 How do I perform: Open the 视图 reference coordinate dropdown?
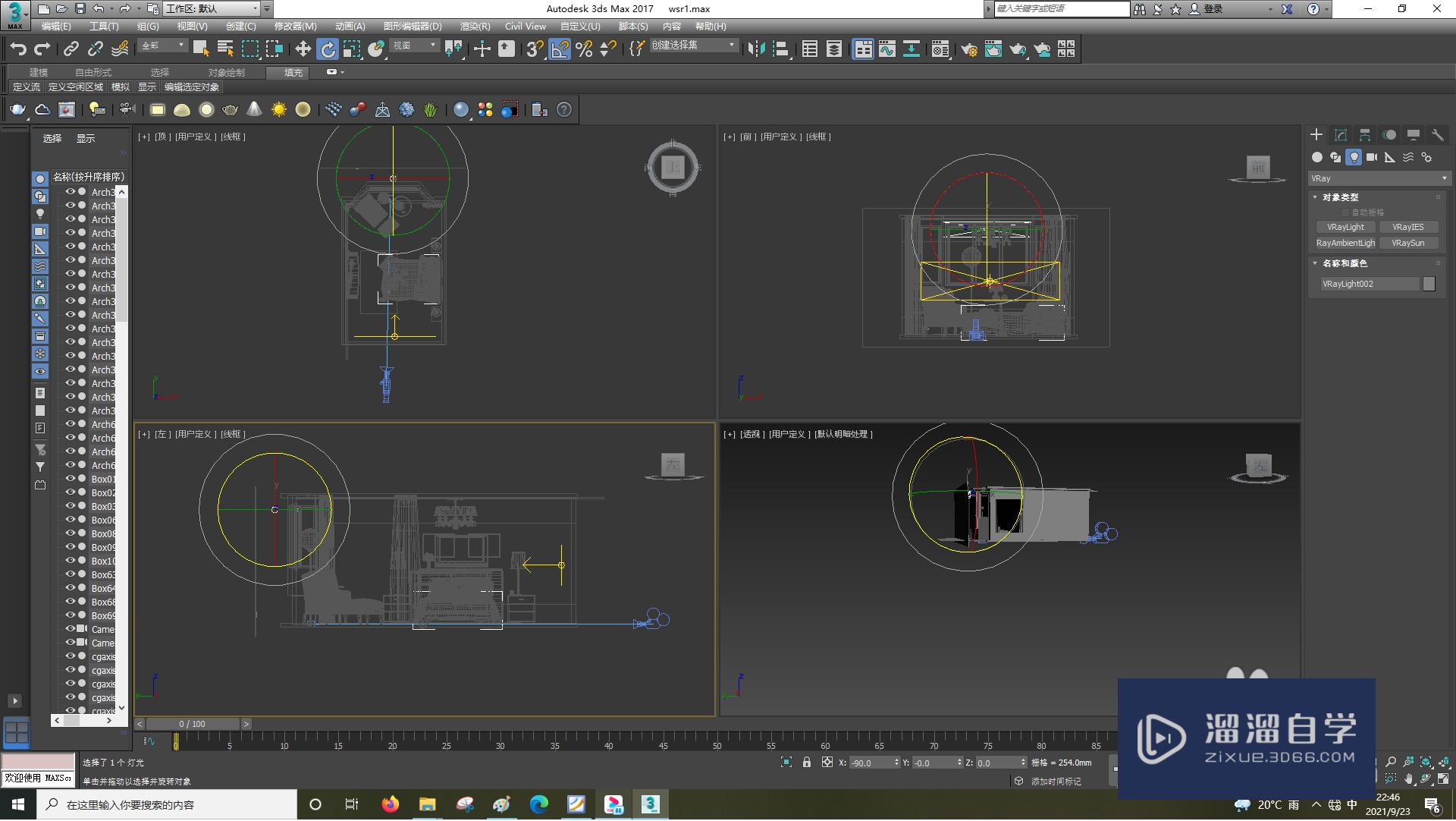[x=414, y=46]
